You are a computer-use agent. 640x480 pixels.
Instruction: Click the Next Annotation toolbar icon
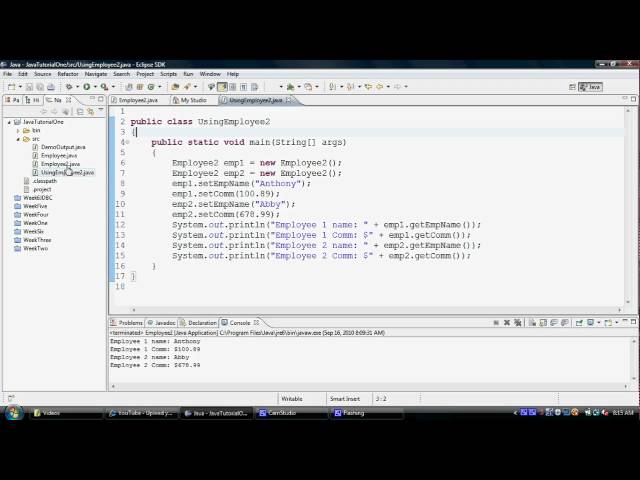pos(332,87)
